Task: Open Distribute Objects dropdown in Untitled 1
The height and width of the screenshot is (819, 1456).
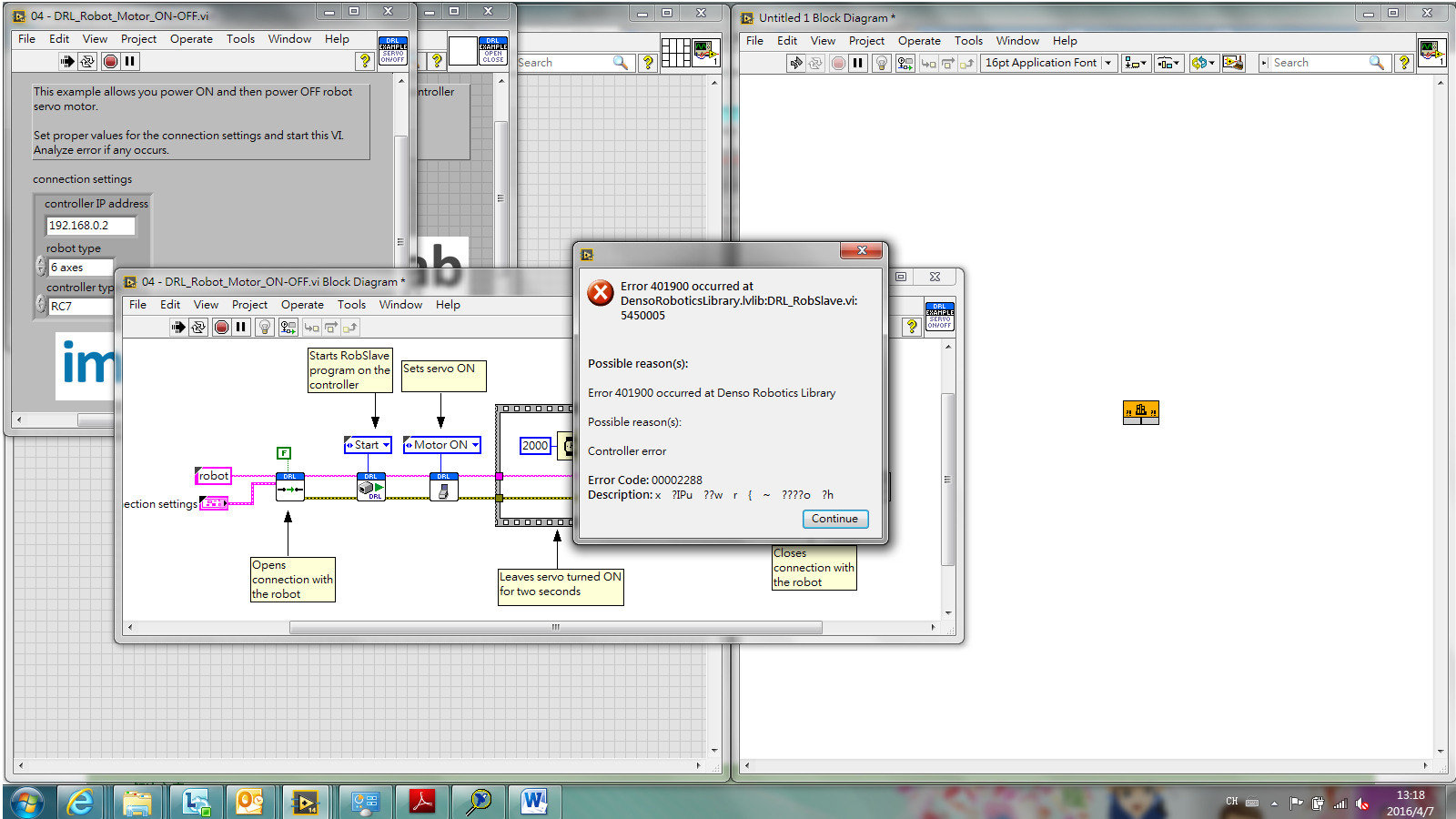Action: 1168,63
